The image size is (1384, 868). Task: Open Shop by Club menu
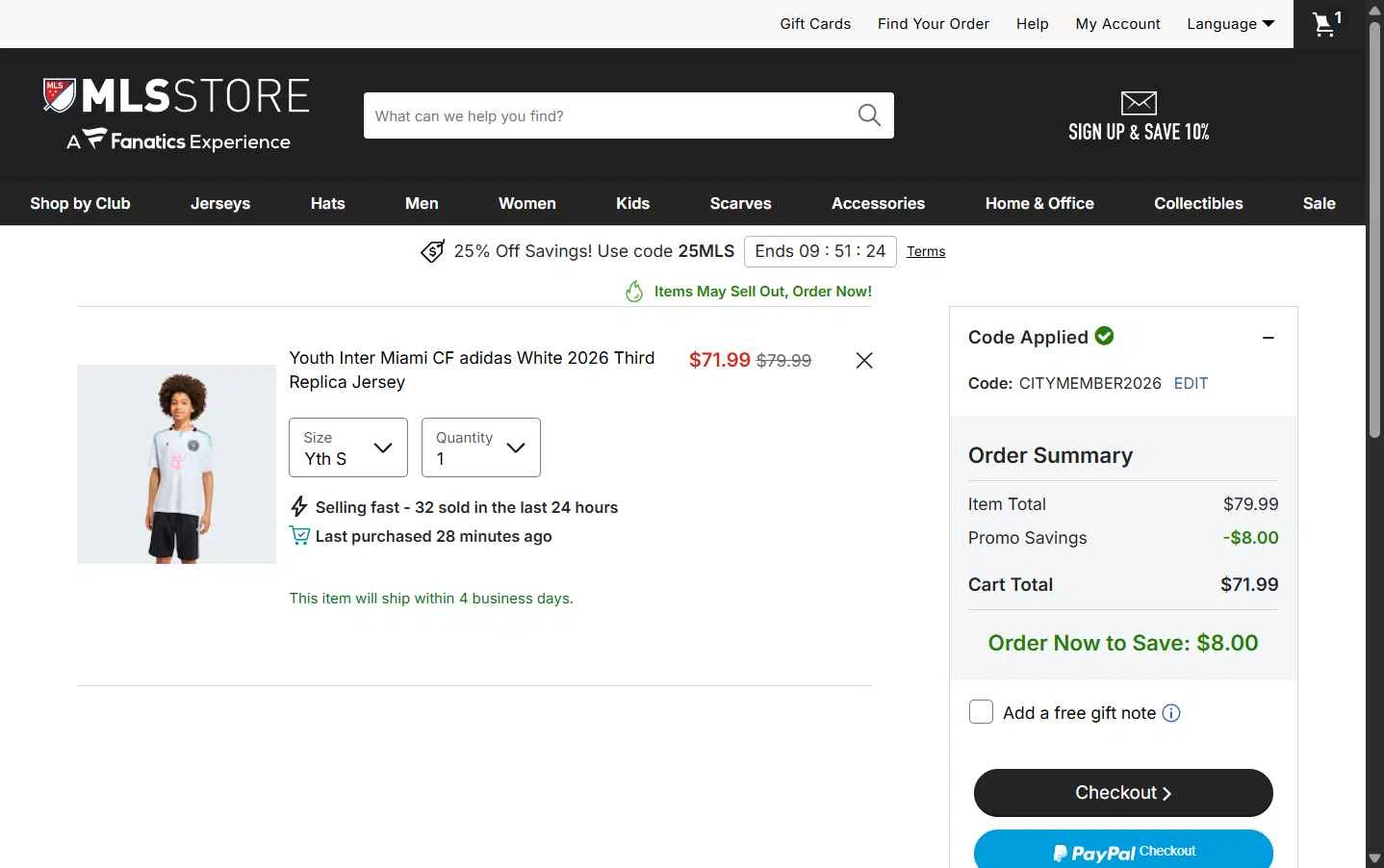point(80,203)
